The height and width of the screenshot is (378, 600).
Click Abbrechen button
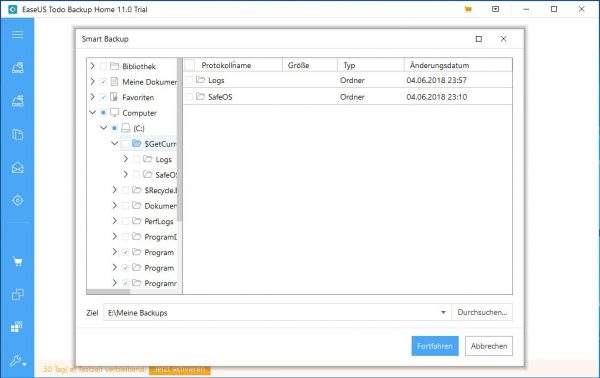point(489,346)
